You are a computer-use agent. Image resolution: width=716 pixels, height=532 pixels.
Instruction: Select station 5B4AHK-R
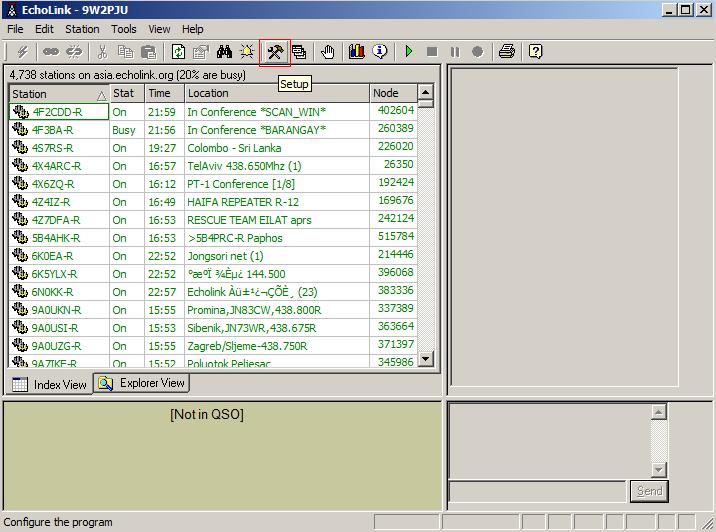56,238
